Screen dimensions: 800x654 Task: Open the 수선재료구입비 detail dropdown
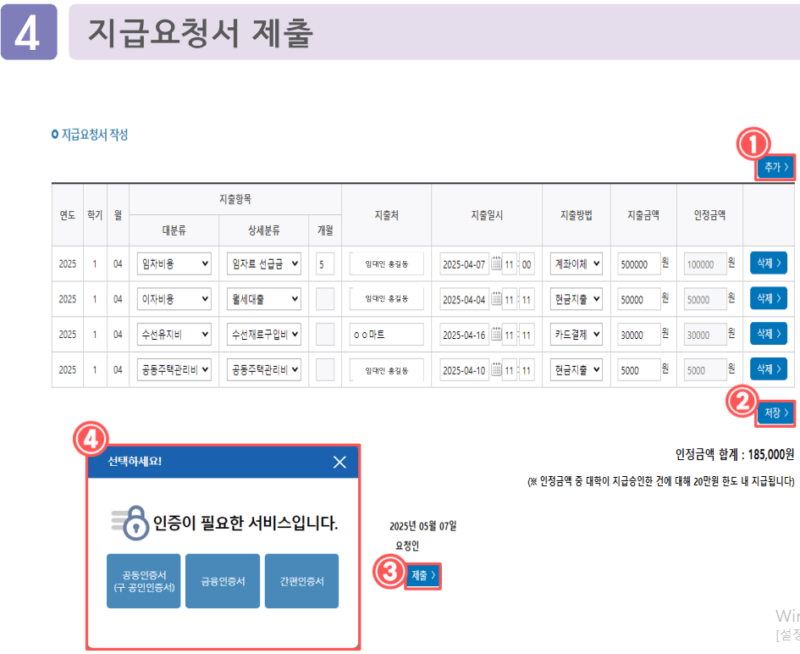[x=264, y=334]
